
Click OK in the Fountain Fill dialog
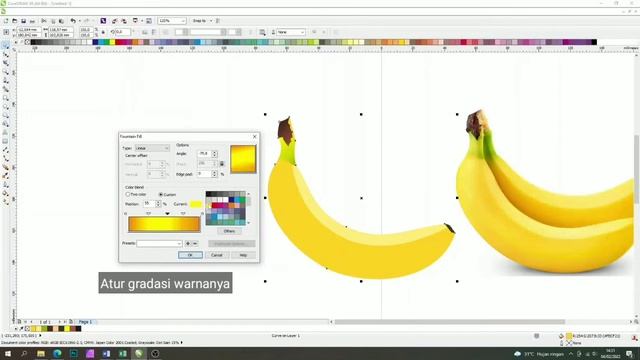tap(190, 255)
